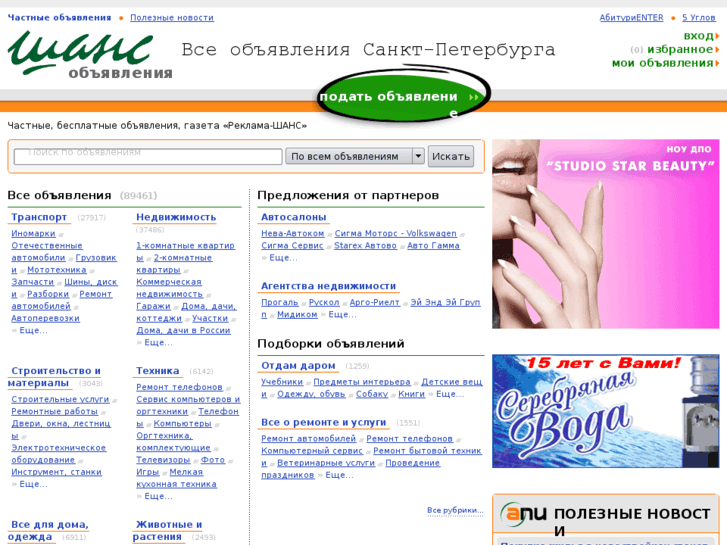The image size is (727, 545).
Task: Open Starex Автово partner link
Action: coord(365,245)
